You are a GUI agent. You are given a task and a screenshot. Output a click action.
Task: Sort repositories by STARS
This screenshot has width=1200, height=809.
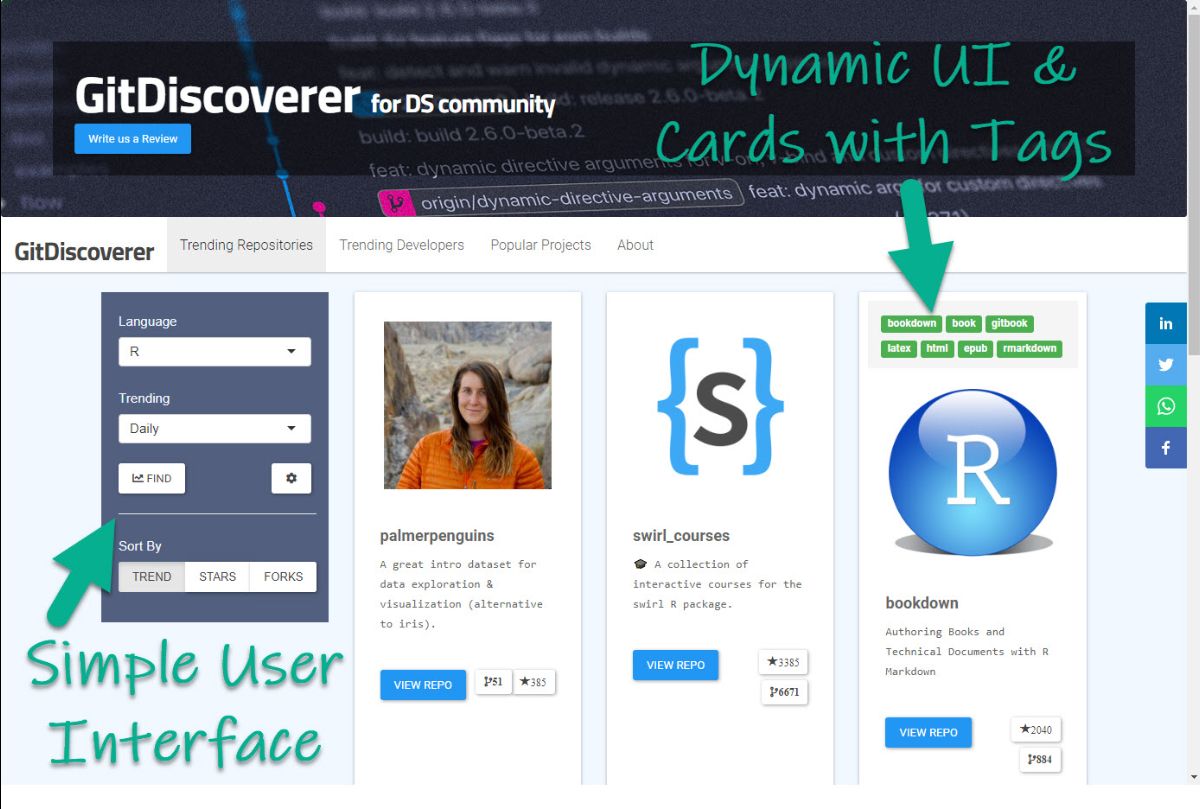point(217,577)
